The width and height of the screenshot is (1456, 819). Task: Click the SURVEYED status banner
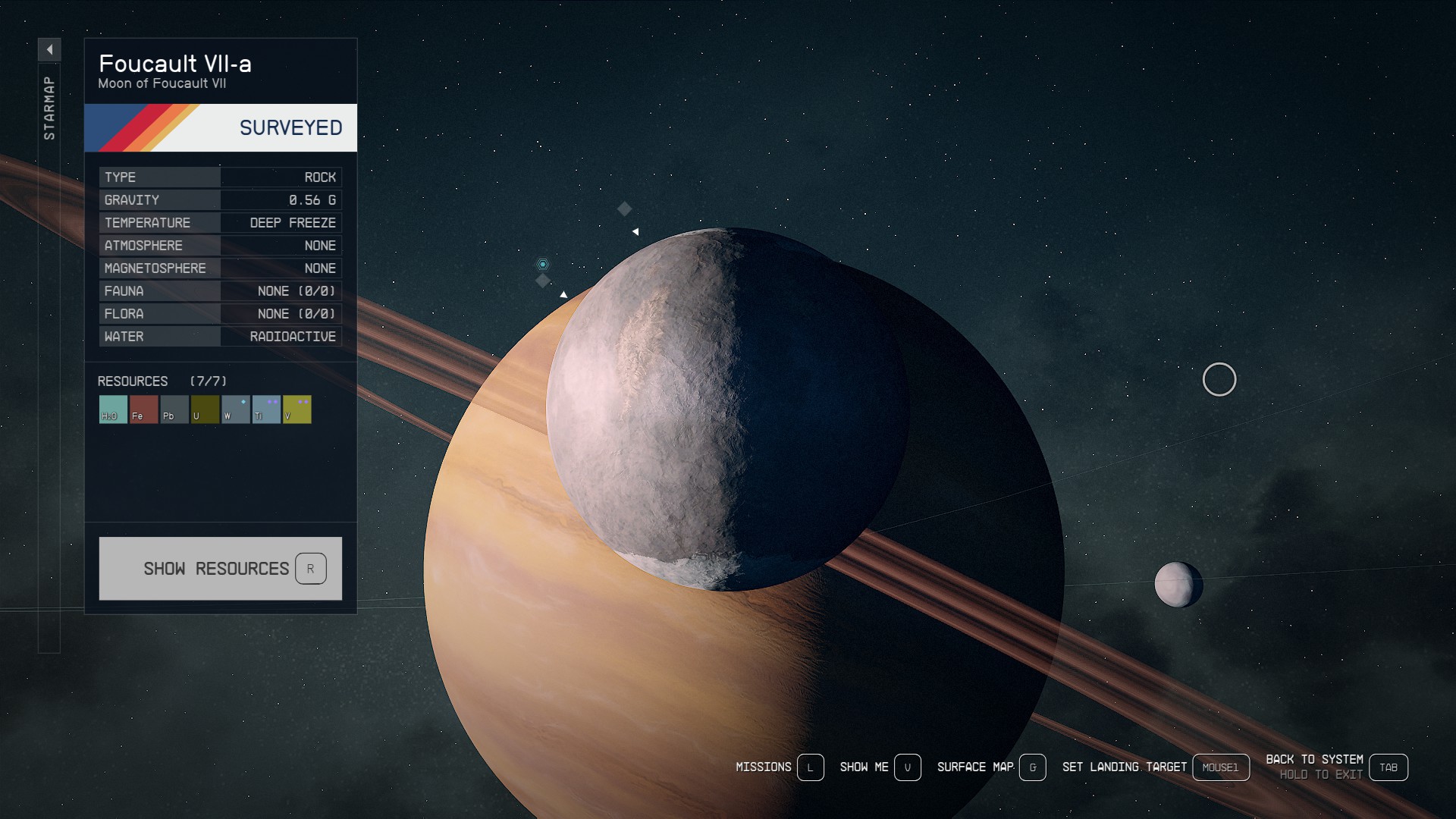point(220,127)
